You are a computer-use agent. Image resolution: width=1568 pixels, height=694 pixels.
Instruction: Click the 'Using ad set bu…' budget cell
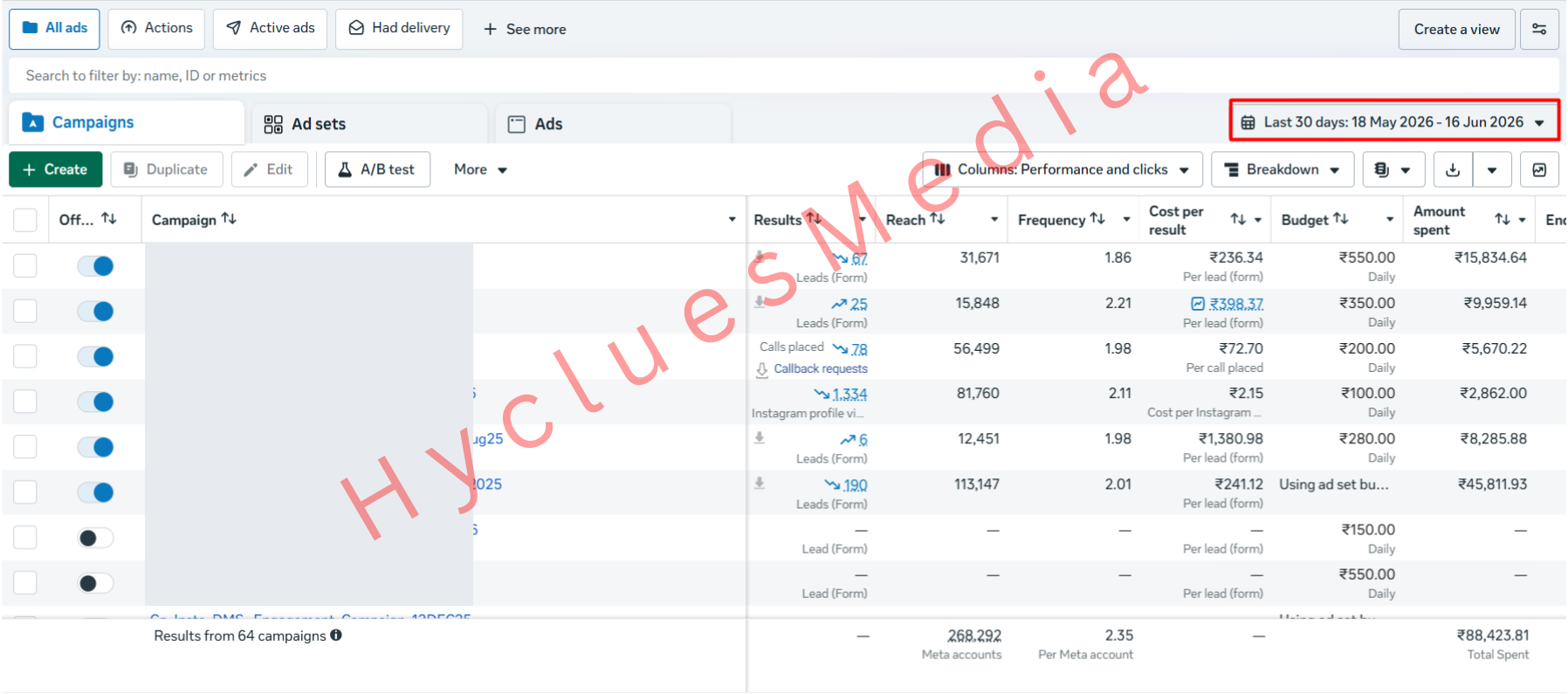1334,484
